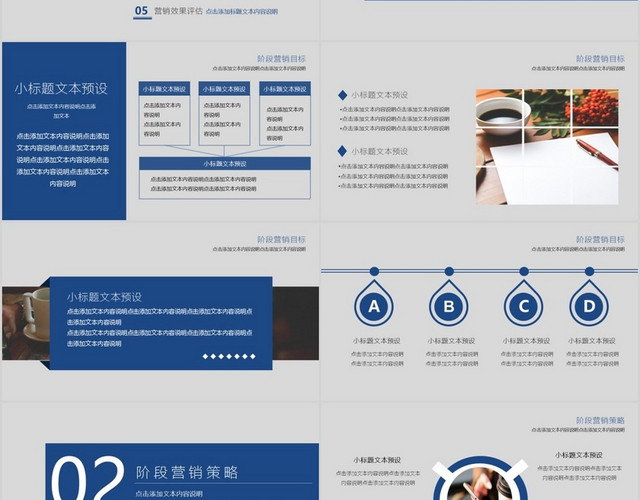This screenshot has height=500, width=640.
Task: Click 小标题文本预设 heading in the blue left panel
Action: (61, 88)
